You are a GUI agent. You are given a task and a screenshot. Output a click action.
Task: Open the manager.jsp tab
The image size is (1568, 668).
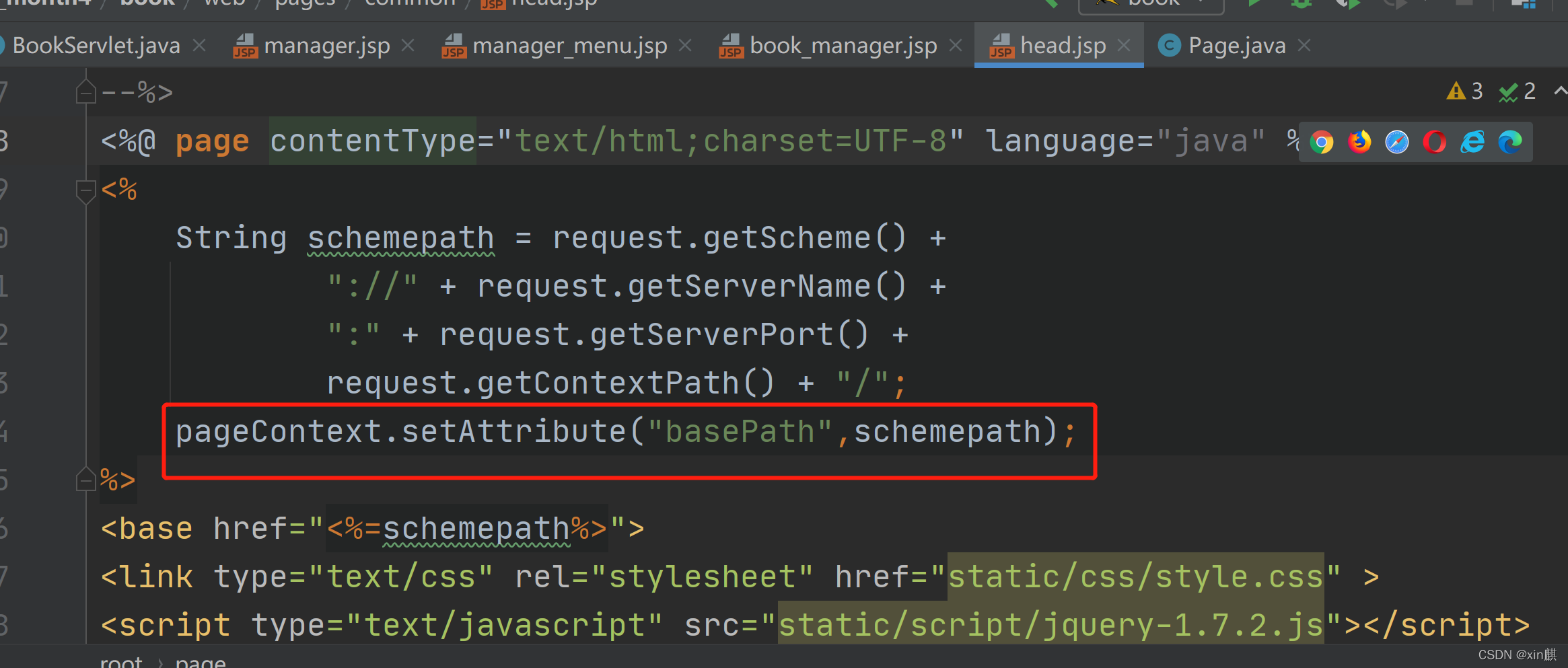(x=327, y=46)
